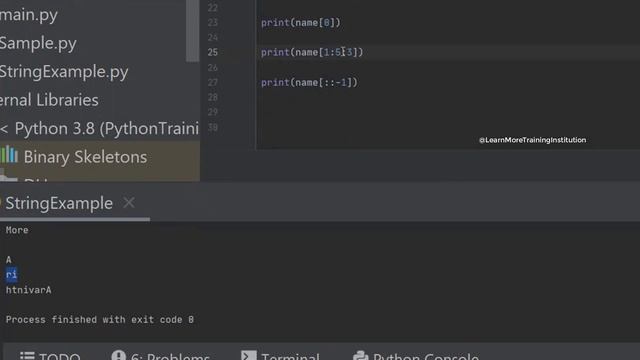Click line 23 print(name[0]) code
Viewport: 640px width, 360px height.
point(300,22)
